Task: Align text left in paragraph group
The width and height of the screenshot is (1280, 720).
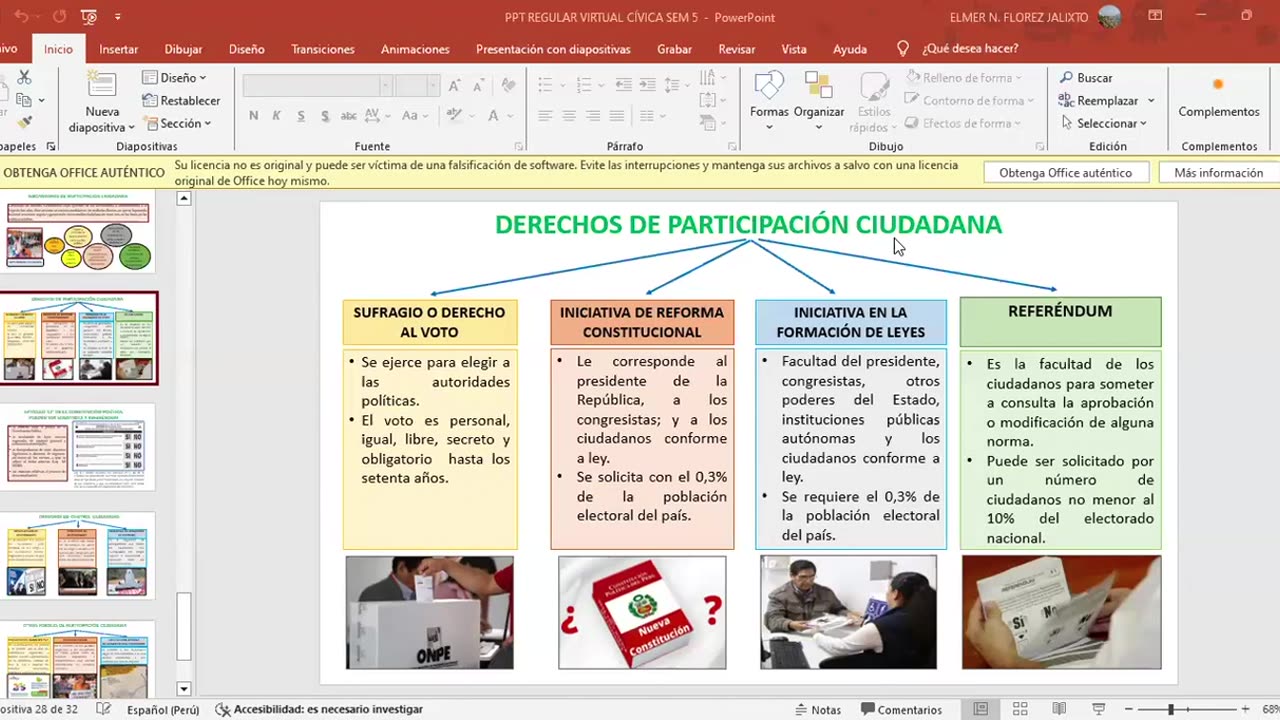Action: point(546,116)
